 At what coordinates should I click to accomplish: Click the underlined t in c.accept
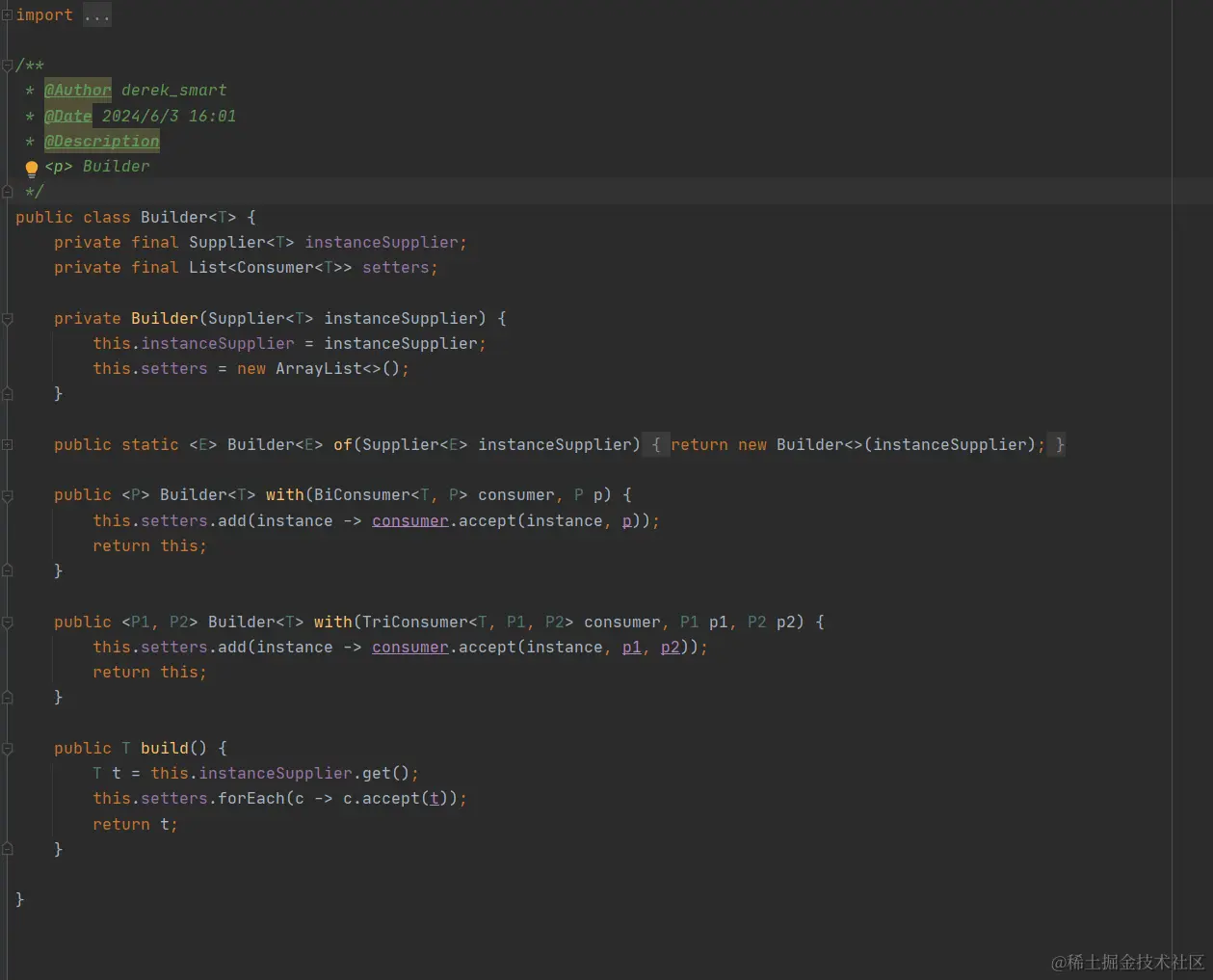pyautogui.click(x=435, y=798)
